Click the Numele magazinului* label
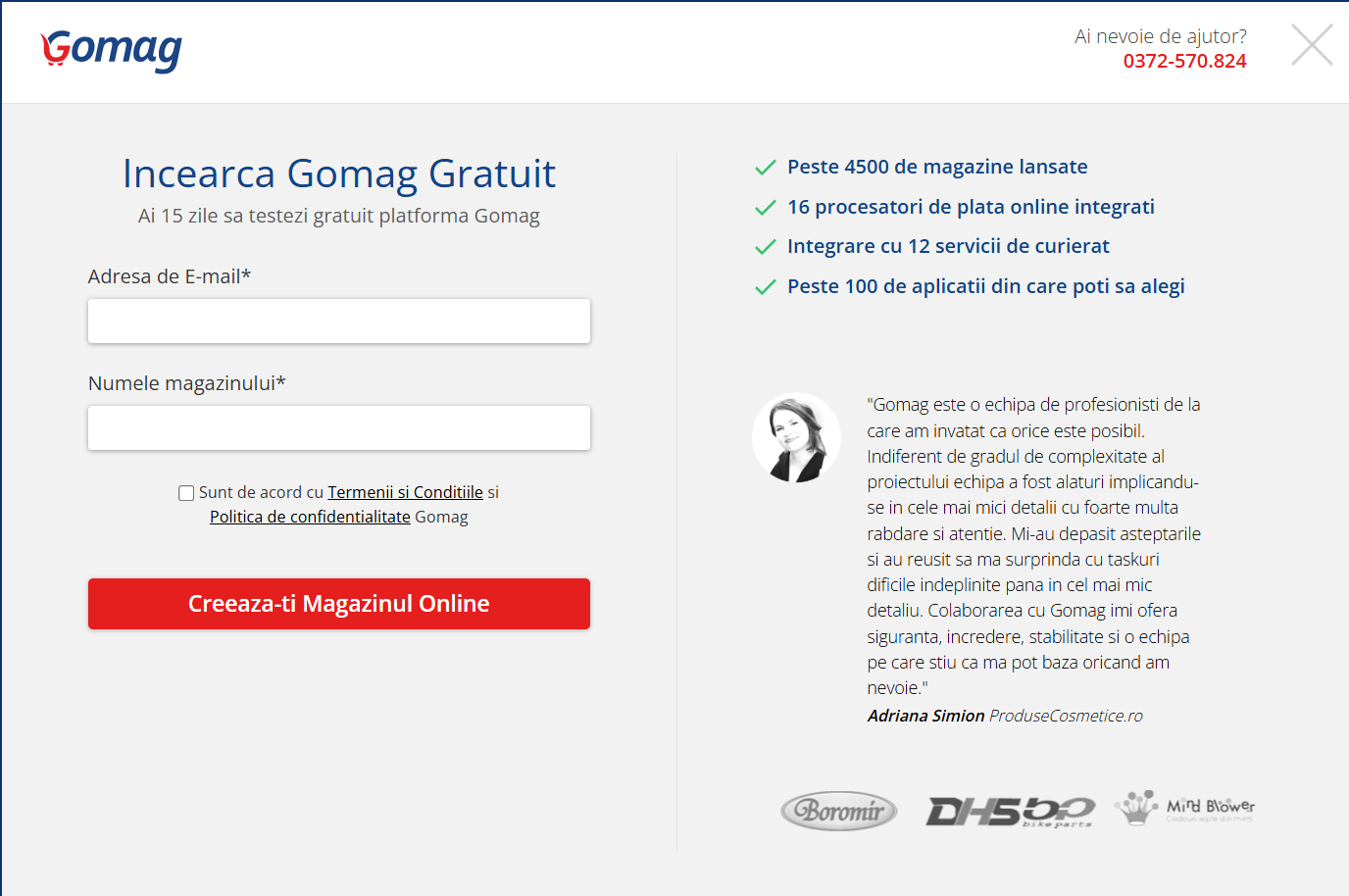This screenshot has width=1349, height=896. 187,383
